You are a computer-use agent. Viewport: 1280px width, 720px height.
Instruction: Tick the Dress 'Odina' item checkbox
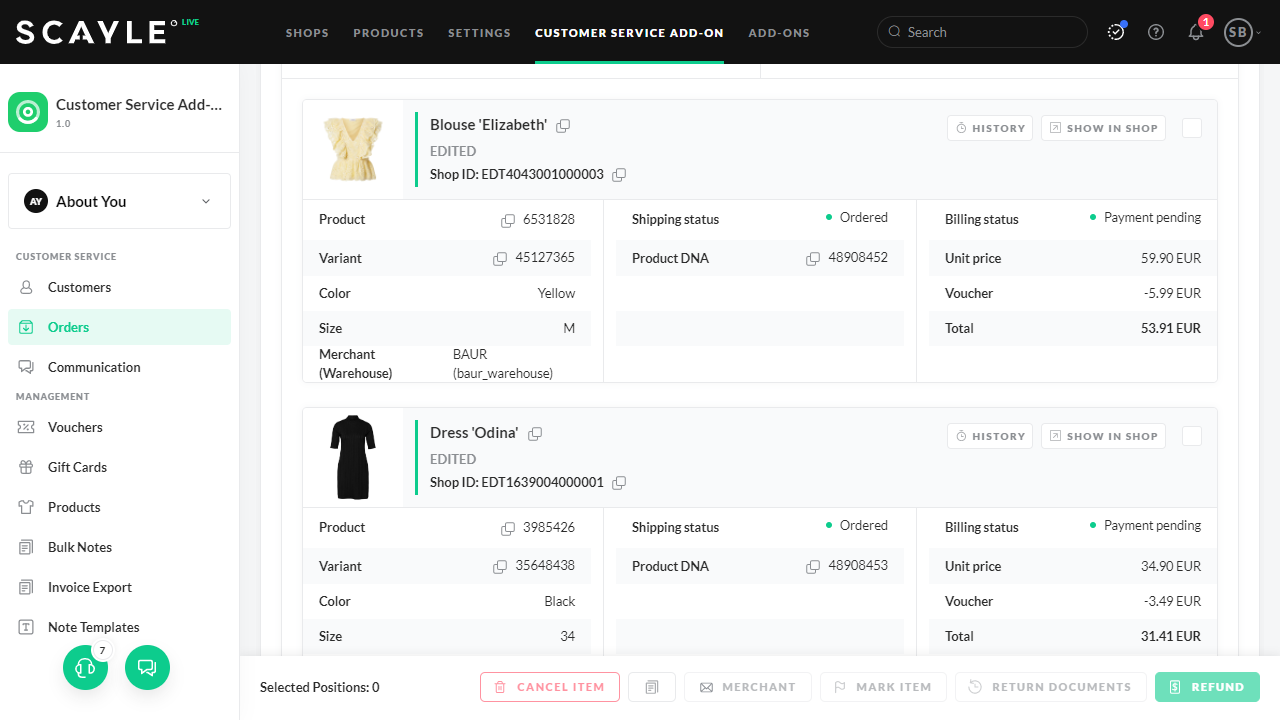(1192, 436)
